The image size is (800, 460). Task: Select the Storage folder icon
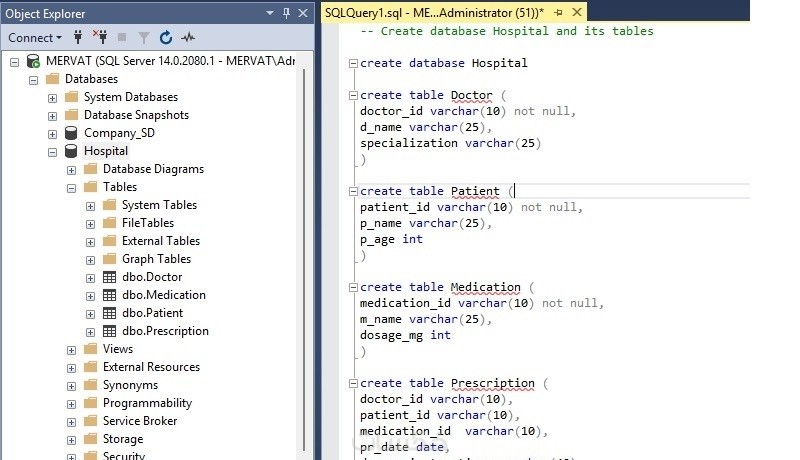click(90, 439)
